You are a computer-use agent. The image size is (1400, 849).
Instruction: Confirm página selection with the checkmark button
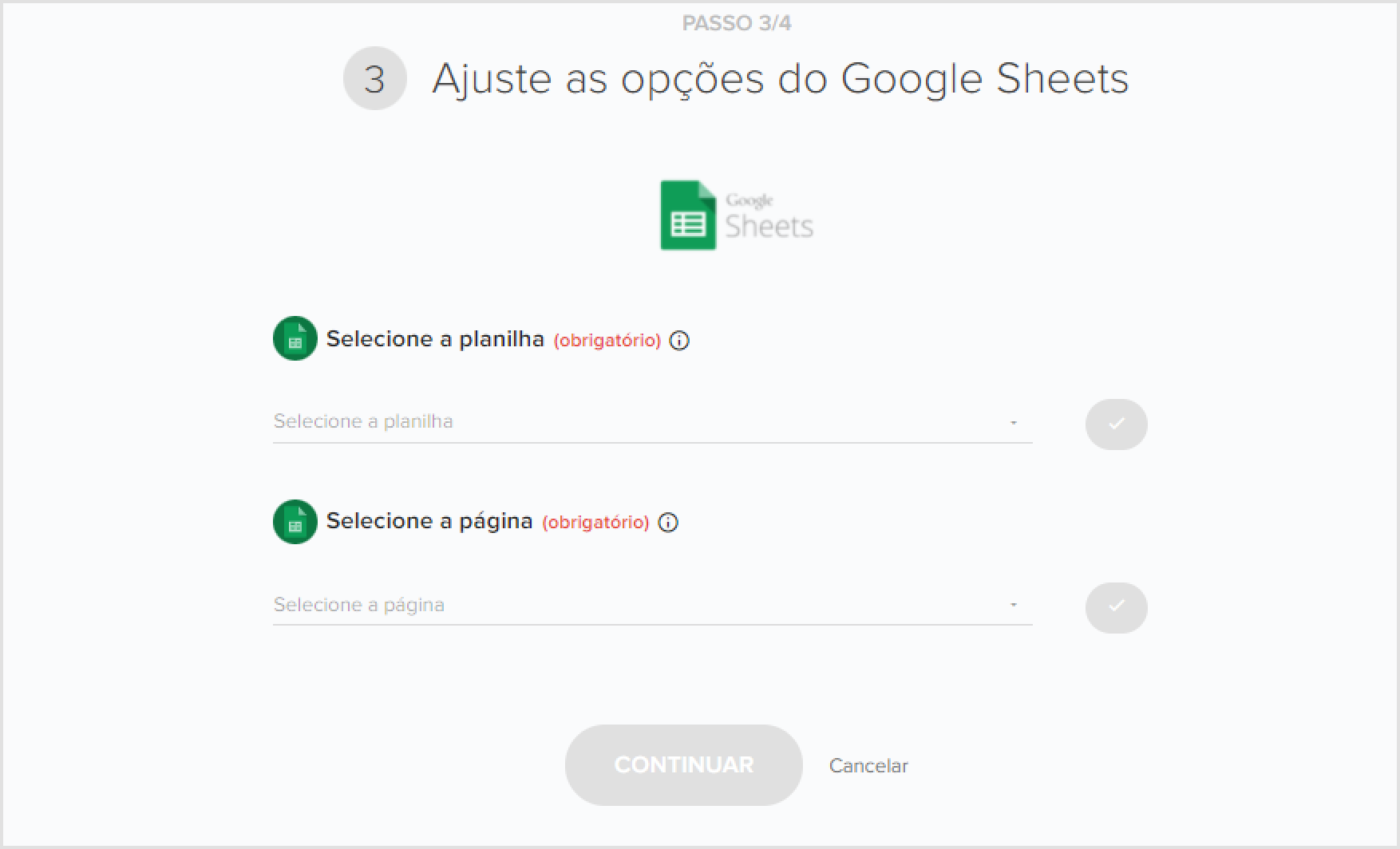(1116, 607)
